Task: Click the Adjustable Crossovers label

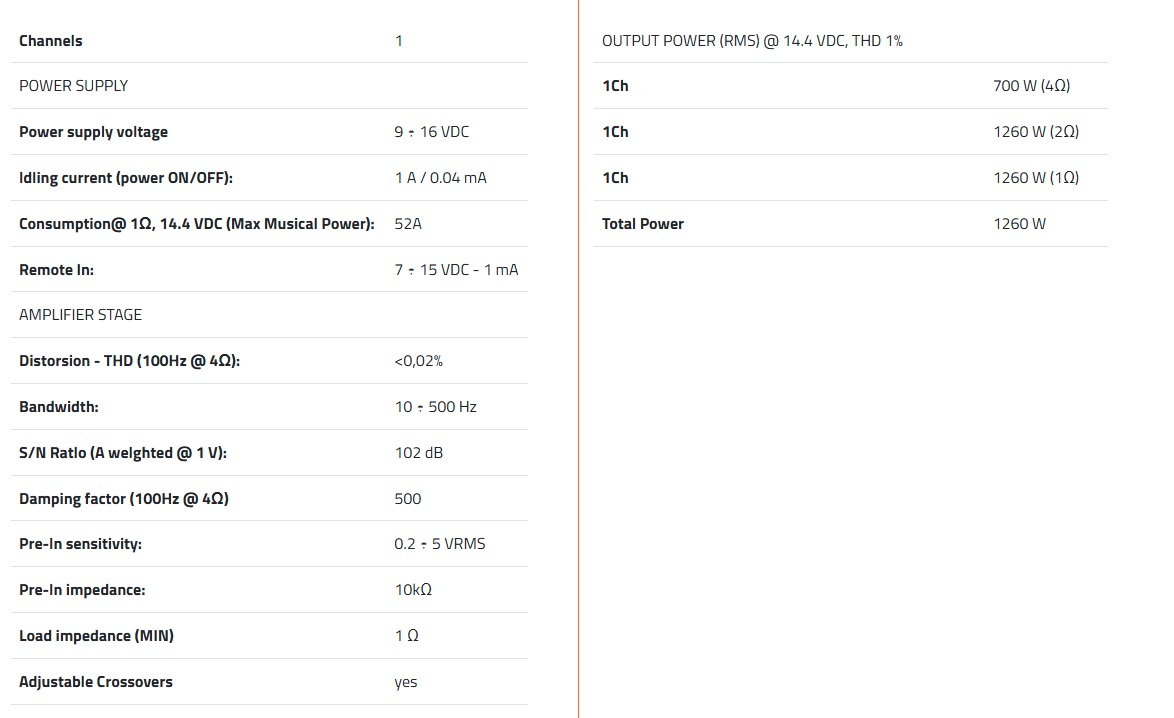Action: [x=96, y=682]
